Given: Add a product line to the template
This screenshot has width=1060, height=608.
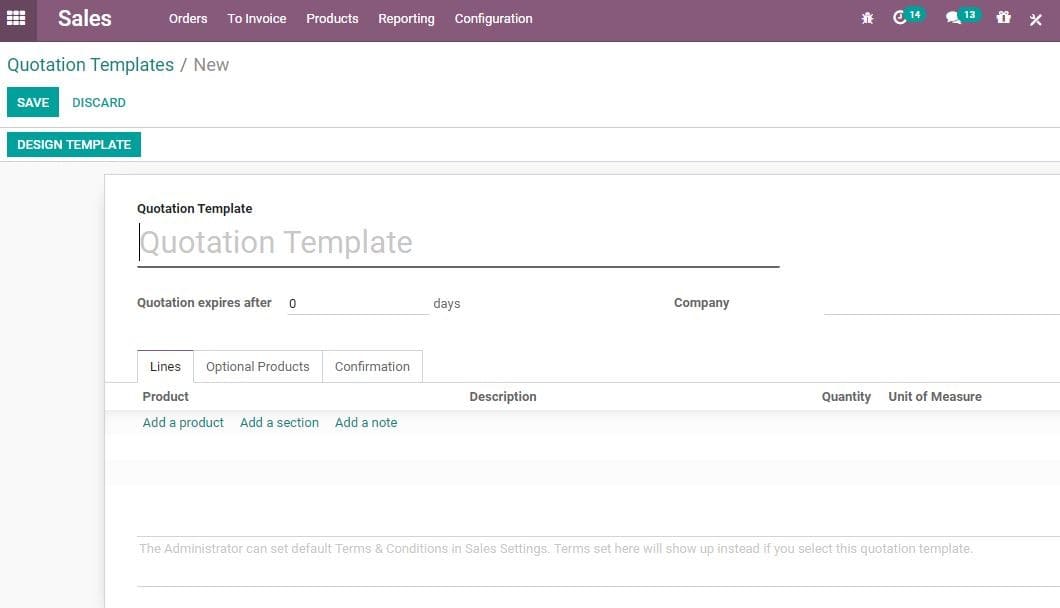Looking at the screenshot, I should tap(183, 422).
